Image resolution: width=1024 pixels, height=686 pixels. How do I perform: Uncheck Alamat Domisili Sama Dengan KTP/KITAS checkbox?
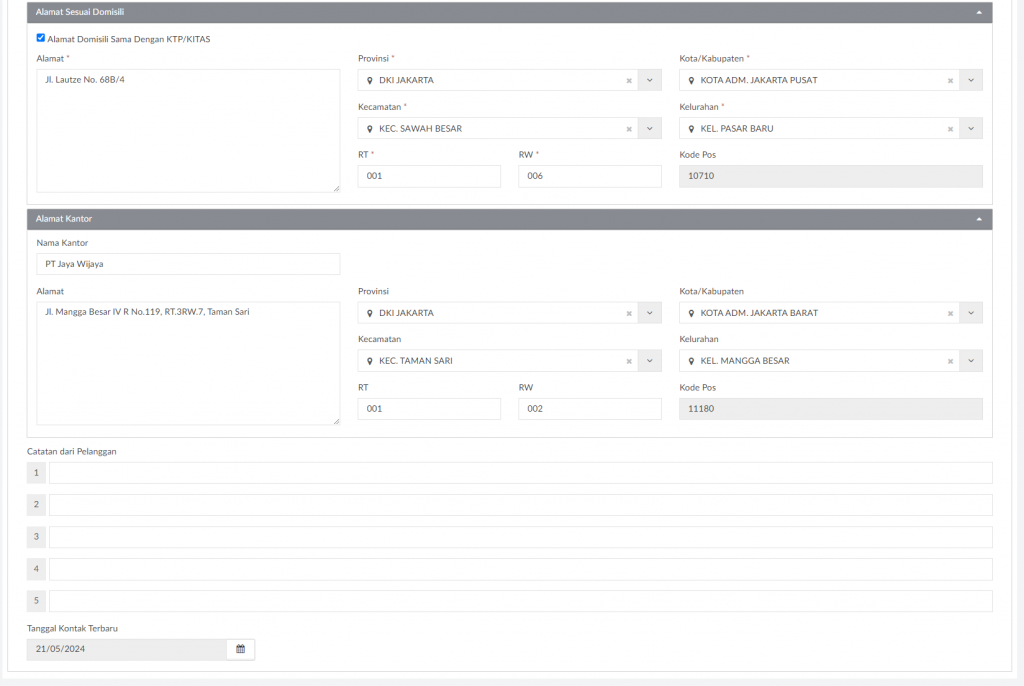click(x=40, y=38)
